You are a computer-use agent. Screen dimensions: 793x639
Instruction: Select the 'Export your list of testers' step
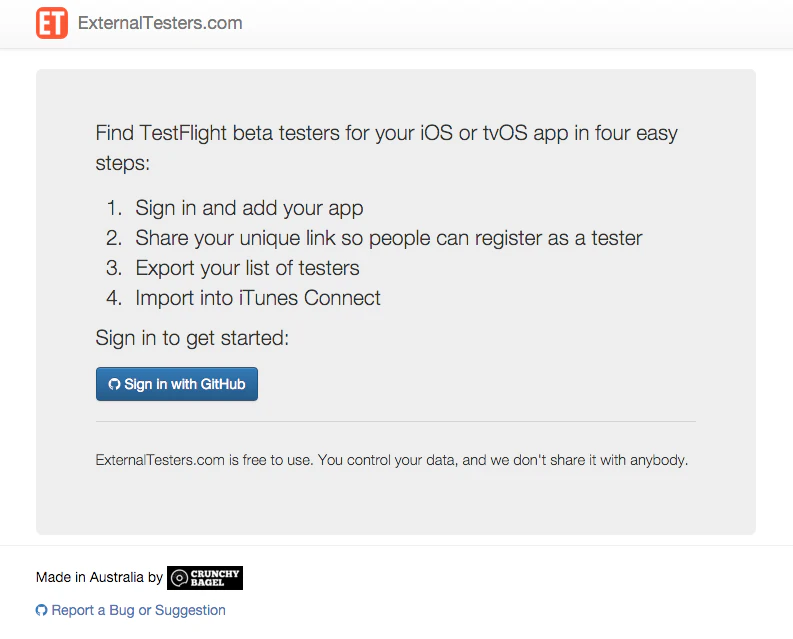point(247,268)
